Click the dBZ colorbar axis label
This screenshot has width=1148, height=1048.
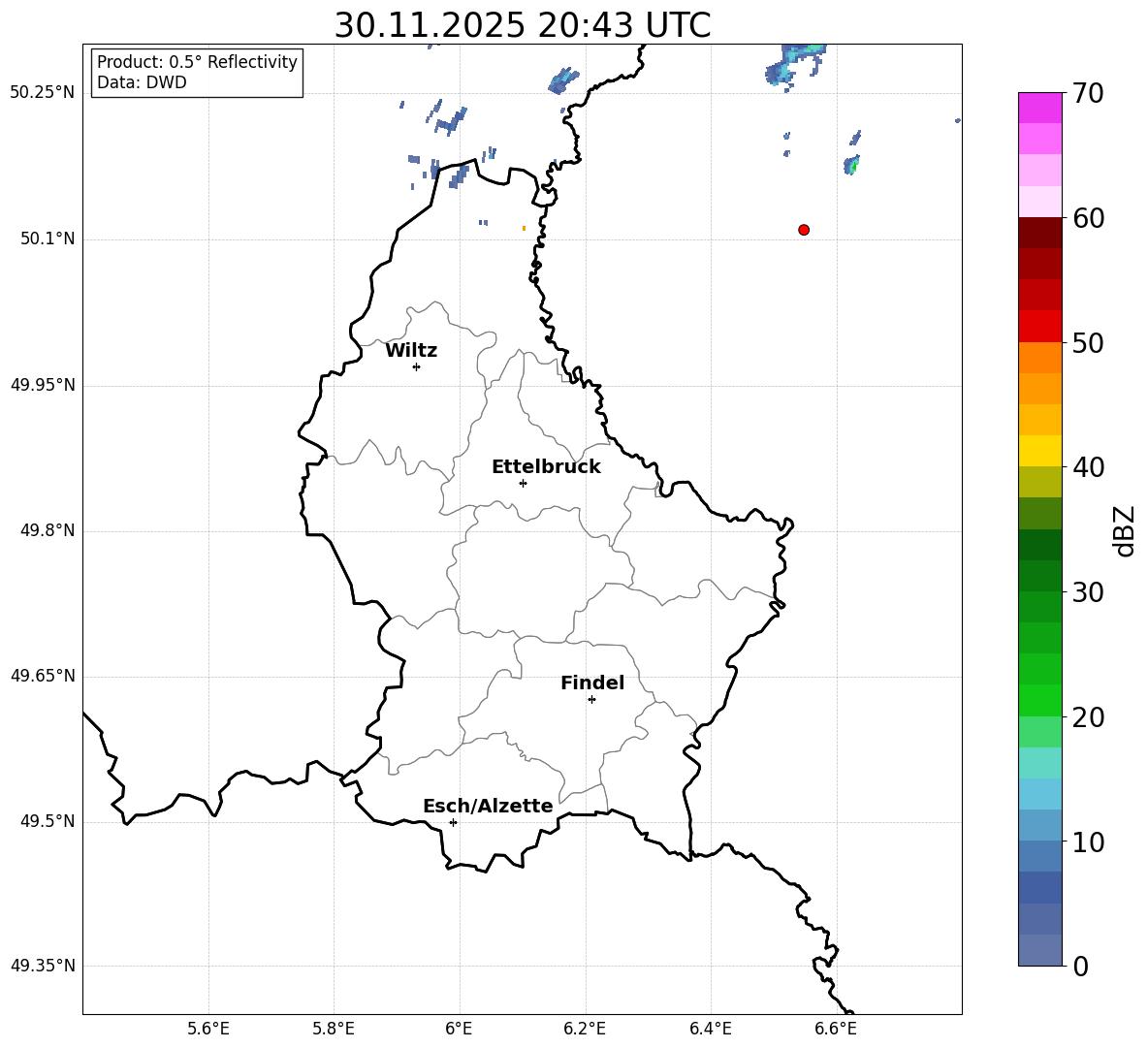click(x=1126, y=530)
